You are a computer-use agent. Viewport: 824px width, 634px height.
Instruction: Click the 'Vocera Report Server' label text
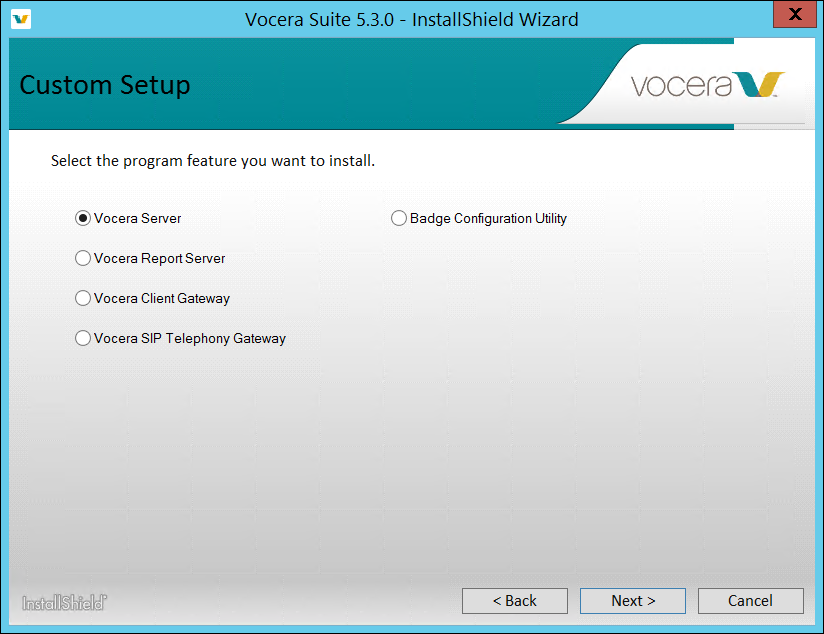pos(160,258)
